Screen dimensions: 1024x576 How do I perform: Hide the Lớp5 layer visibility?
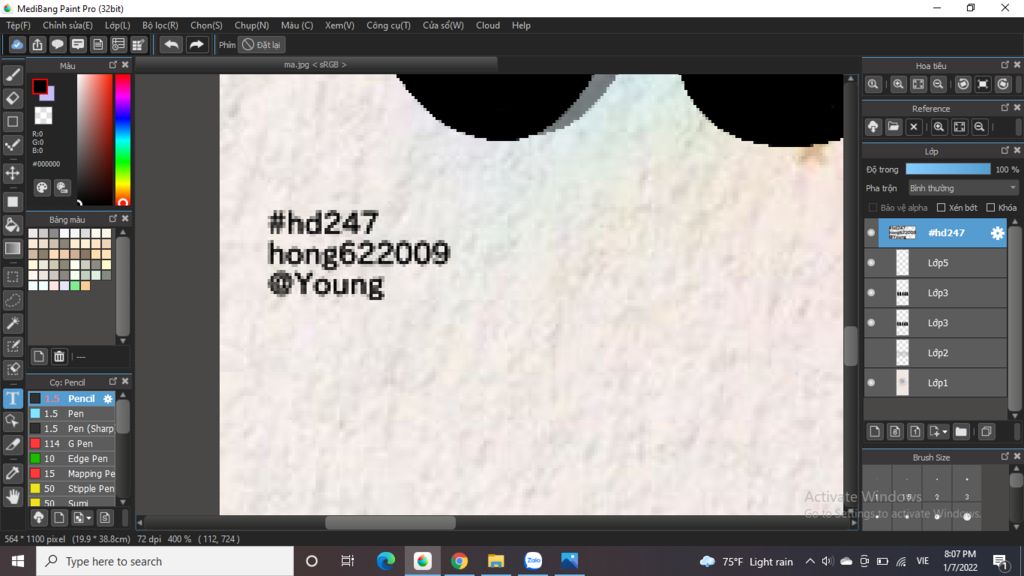pos(871,263)
